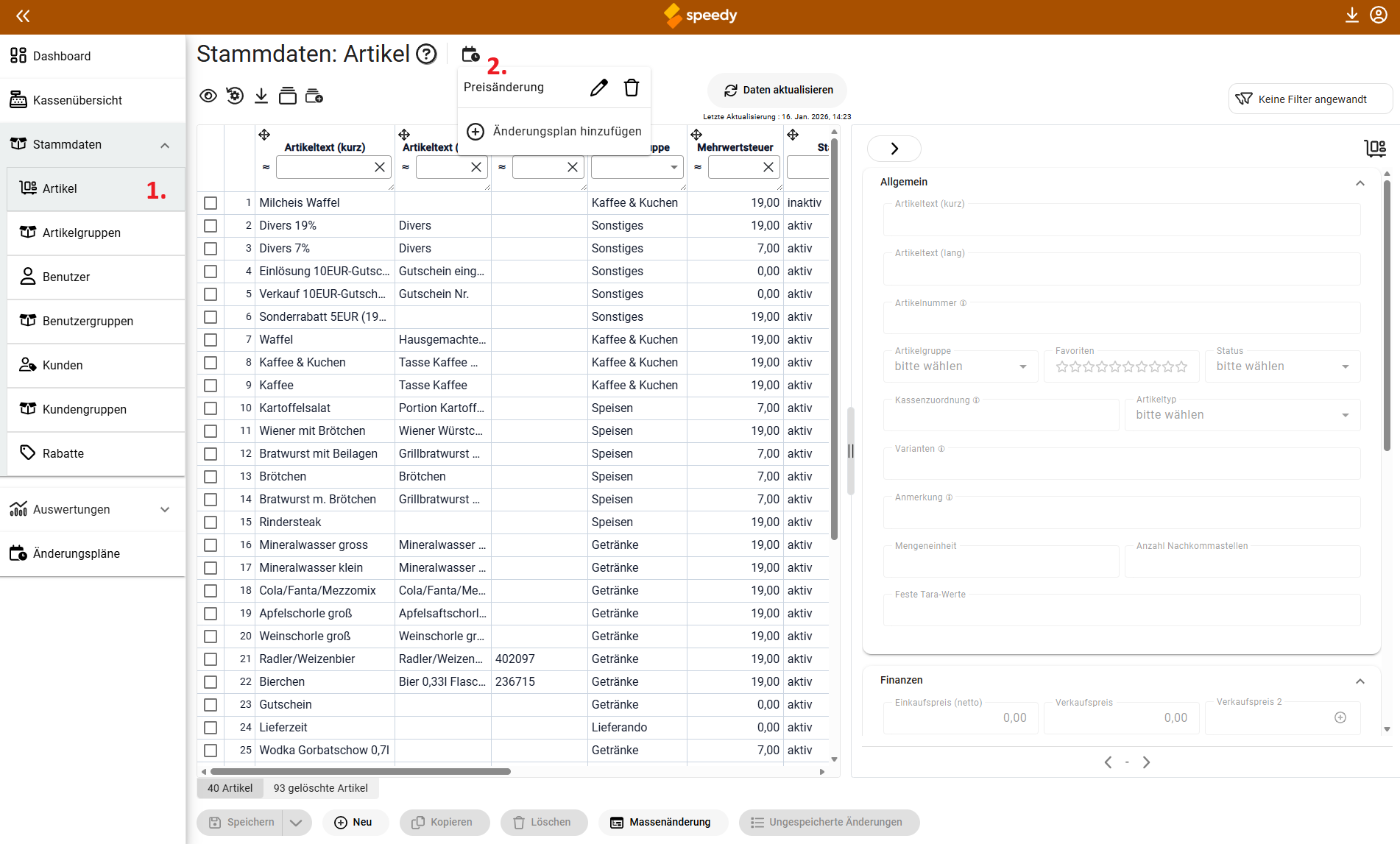1400x844 pixels.
Task: Check the Bierchen row checkbox
Action: tap(211, 682)
